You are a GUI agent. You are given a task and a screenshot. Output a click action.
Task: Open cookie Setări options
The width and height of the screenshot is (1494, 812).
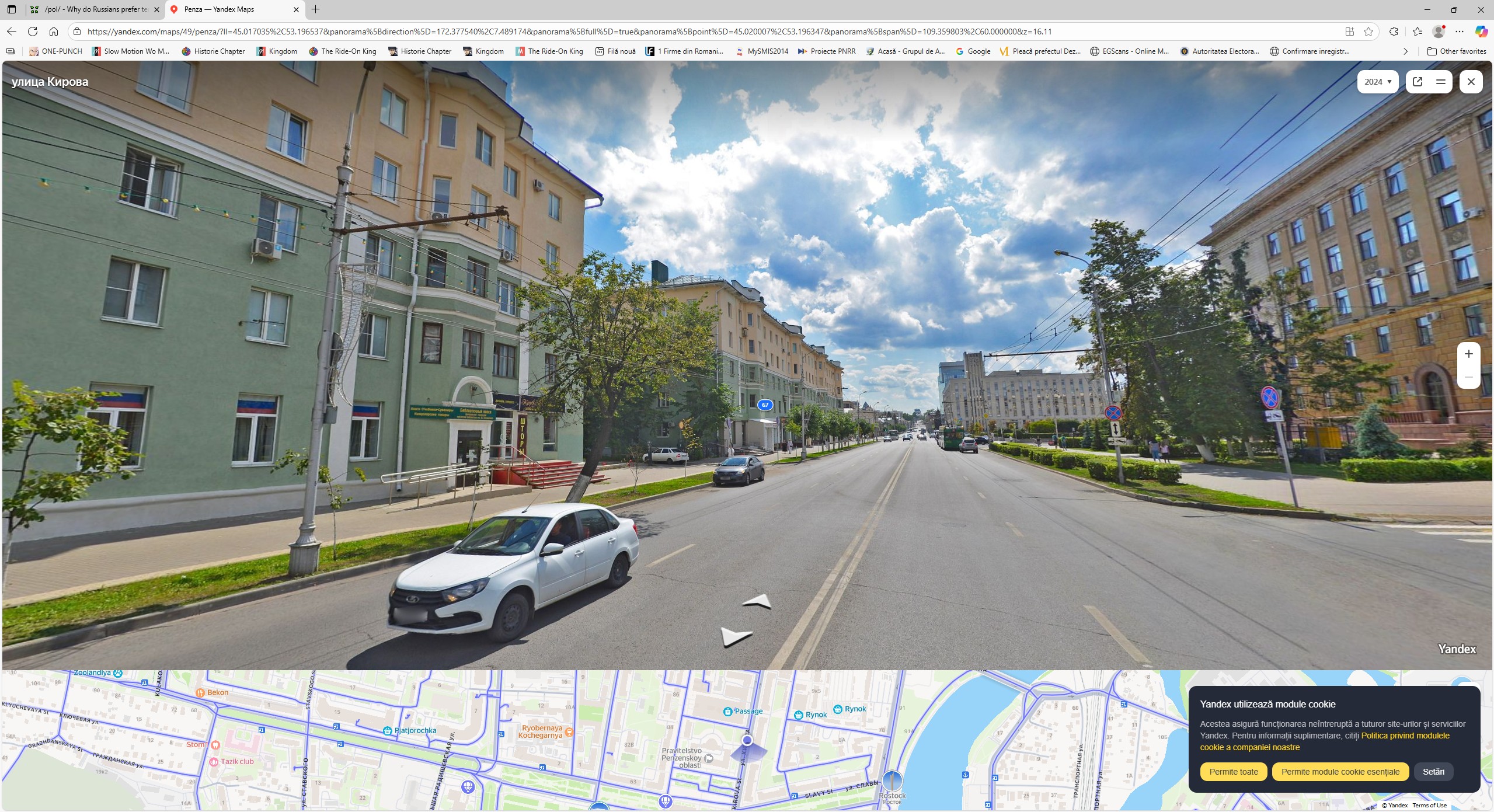[x=1433, y=772]
